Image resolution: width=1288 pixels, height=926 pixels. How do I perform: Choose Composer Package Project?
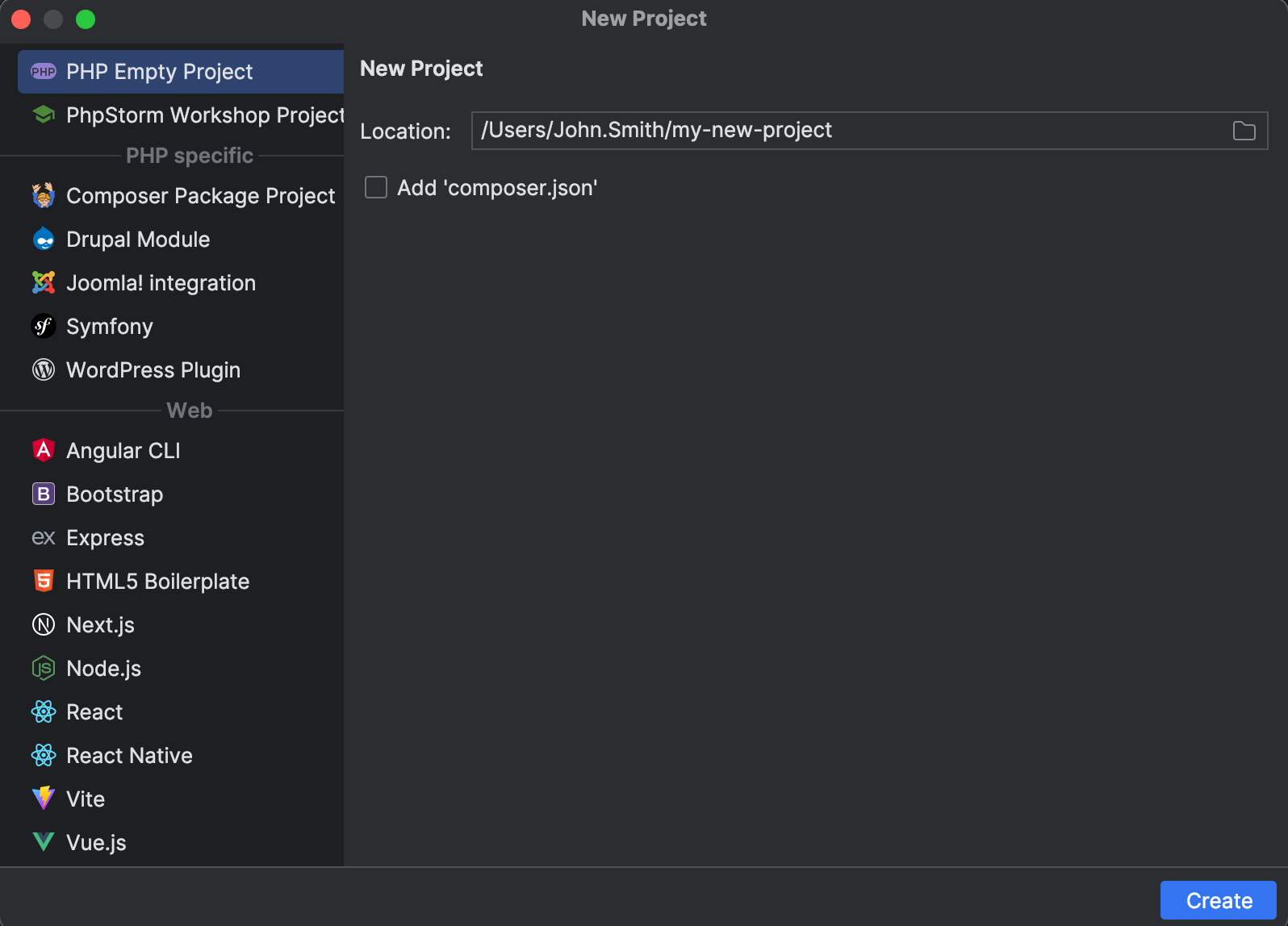[x=200, y=195]
